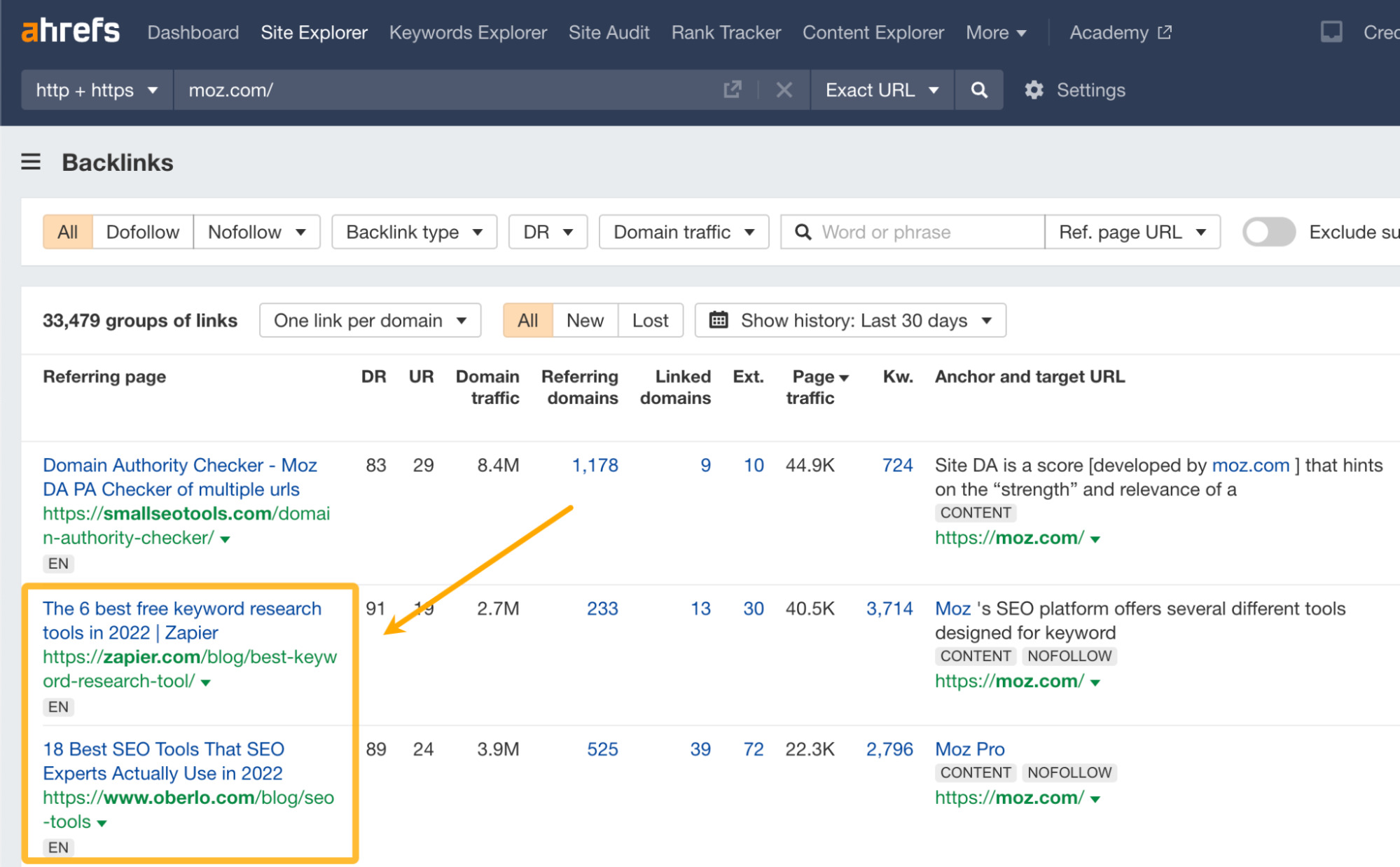Switch to the New links tab

[x=583, y=320]
